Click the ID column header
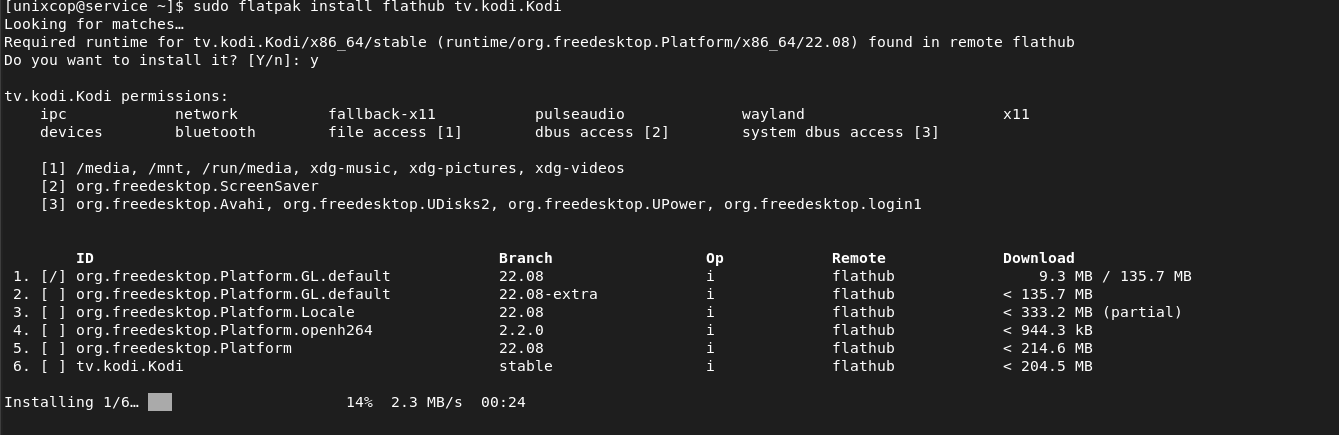The width and height of the screenshot is (1339, 435). click(x=85, y=258)
